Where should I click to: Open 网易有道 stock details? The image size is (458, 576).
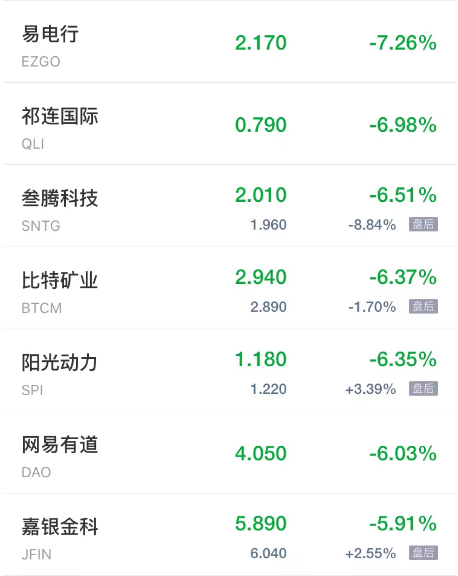click(x=229, y=453)
